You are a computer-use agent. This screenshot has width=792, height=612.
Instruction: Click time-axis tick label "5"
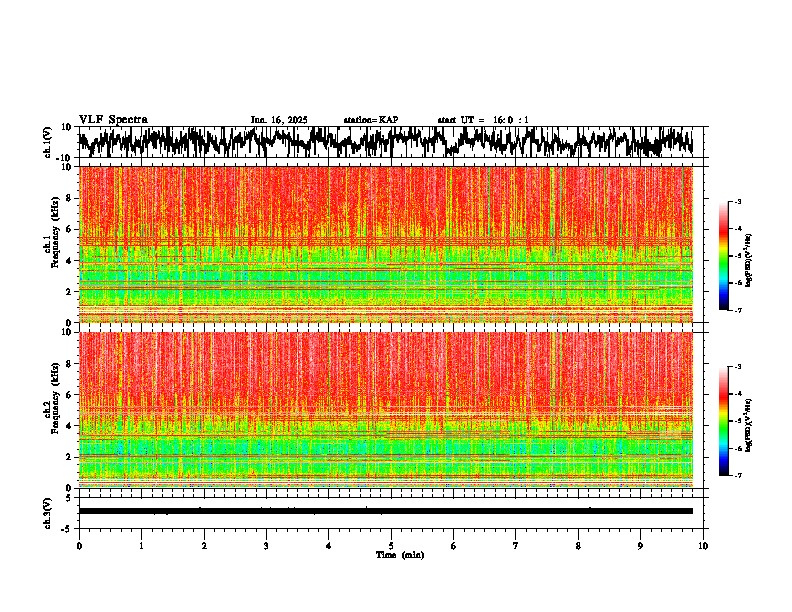(391, 546)
